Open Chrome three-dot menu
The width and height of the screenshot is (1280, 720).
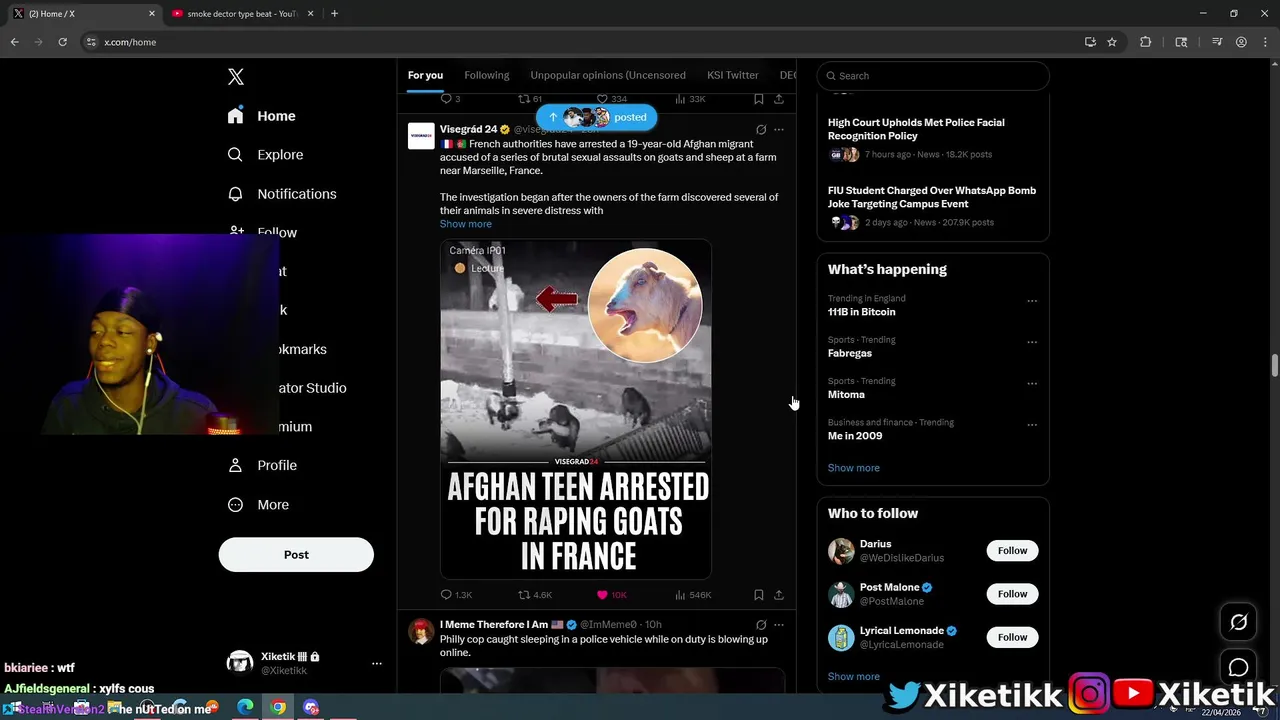click(x=1264, y=42)
